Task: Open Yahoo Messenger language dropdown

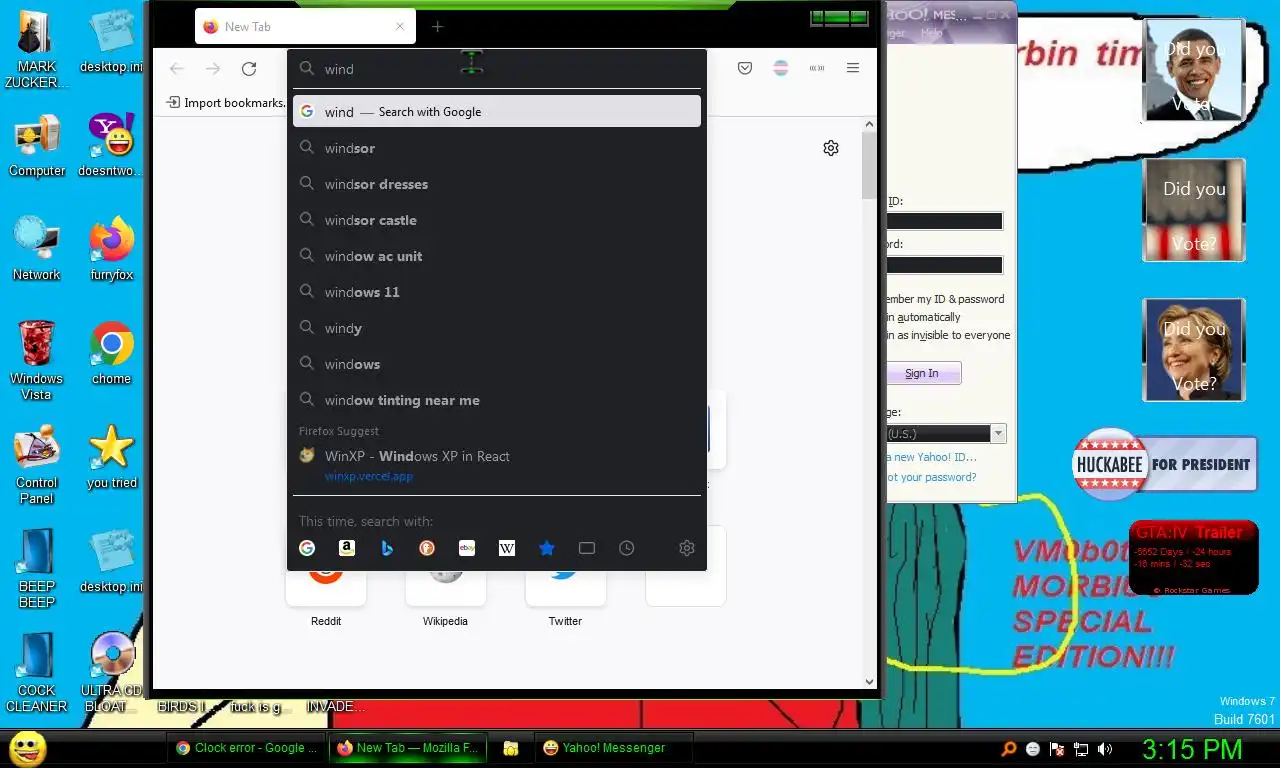Action: [998, 434]
